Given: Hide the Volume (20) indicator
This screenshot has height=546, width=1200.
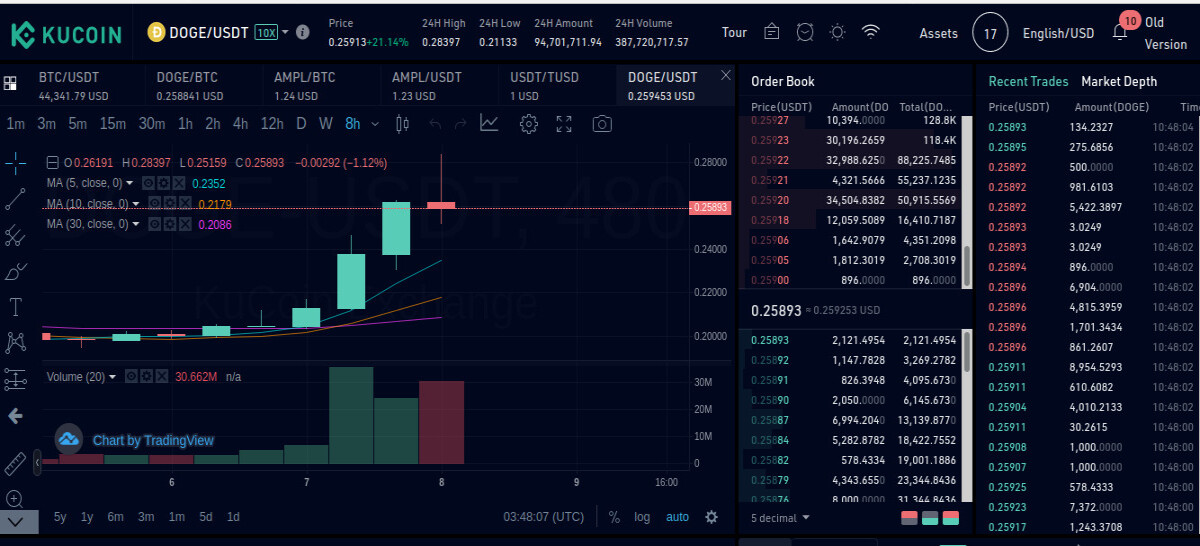Looking at the screenshot, I should (x=132, y=377).
